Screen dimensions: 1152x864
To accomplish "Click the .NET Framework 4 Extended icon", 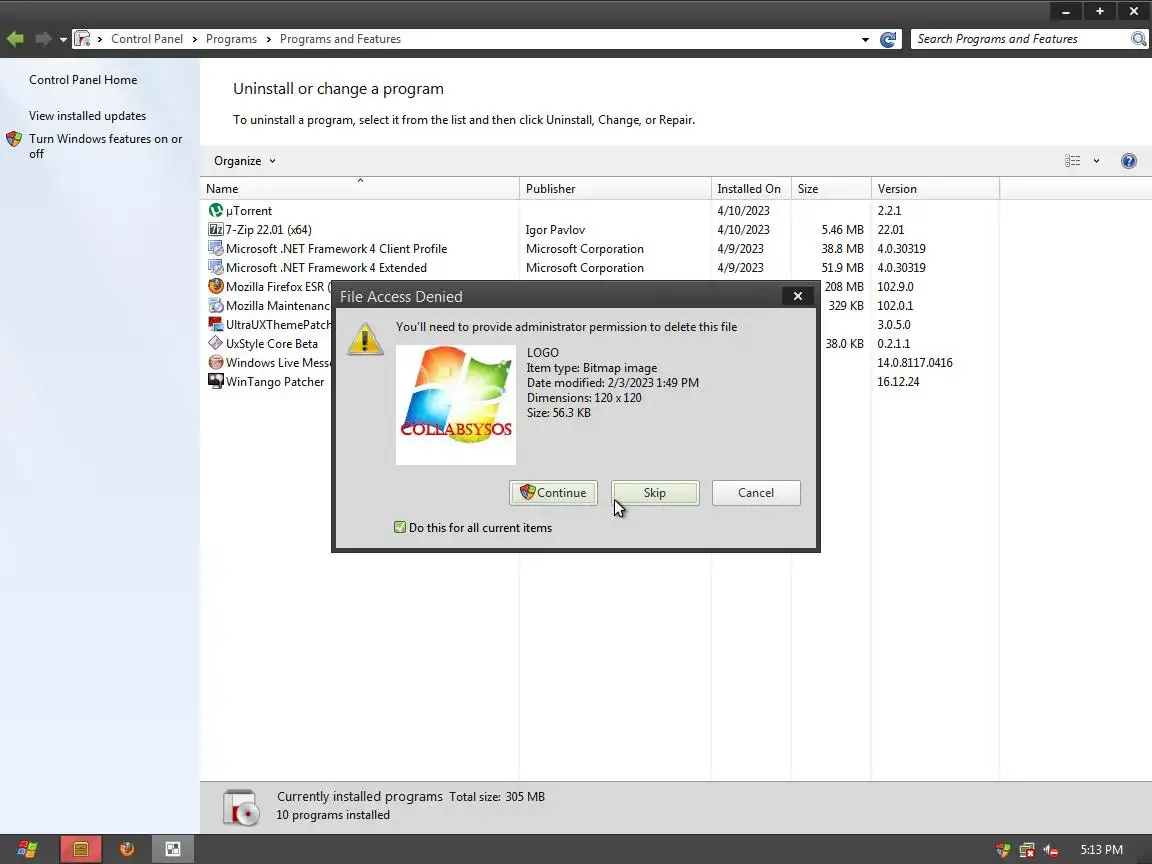I will 215,267.
